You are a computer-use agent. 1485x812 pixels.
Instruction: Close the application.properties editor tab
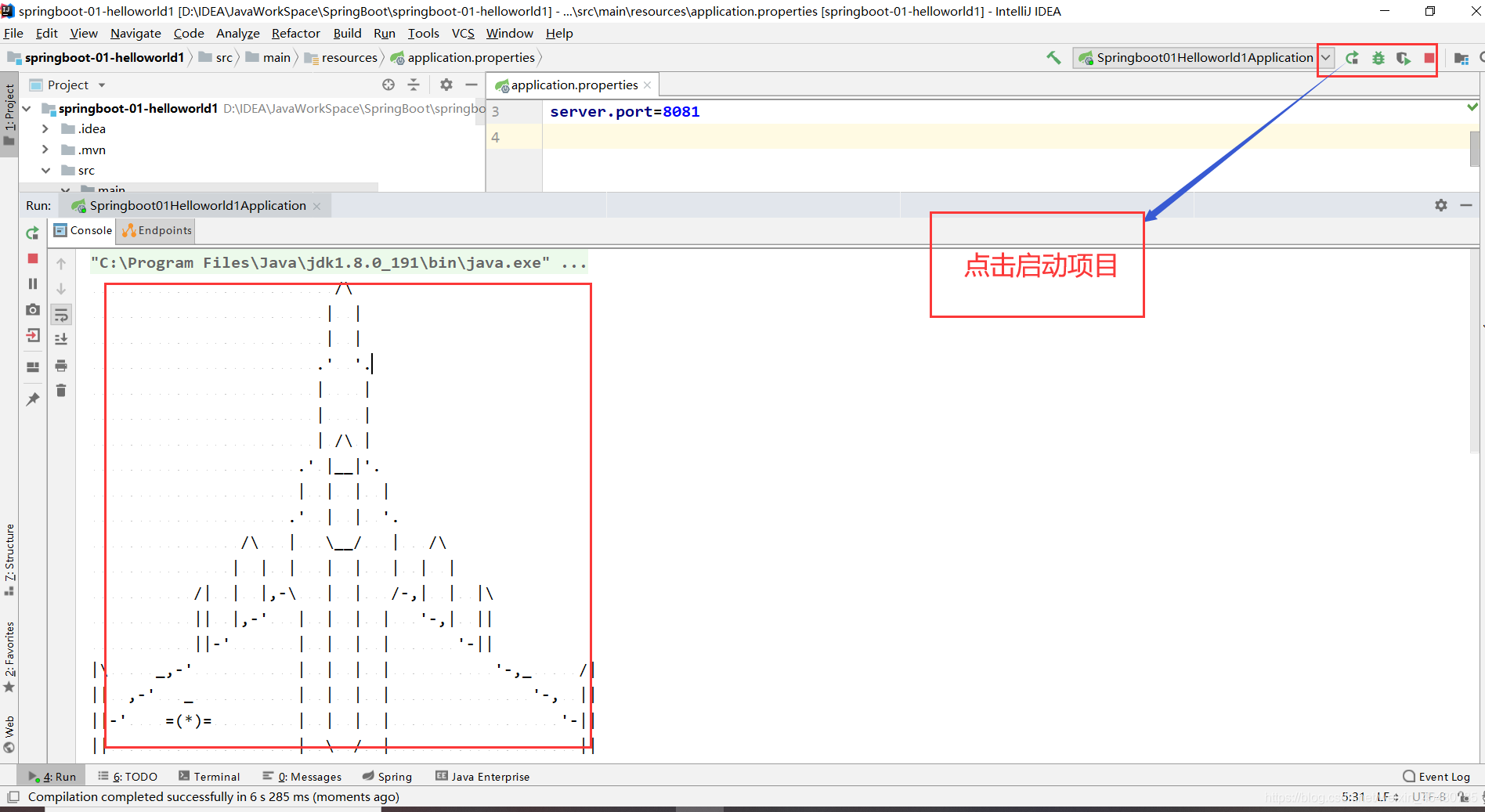pyautogui.click(x=647, y=85)
